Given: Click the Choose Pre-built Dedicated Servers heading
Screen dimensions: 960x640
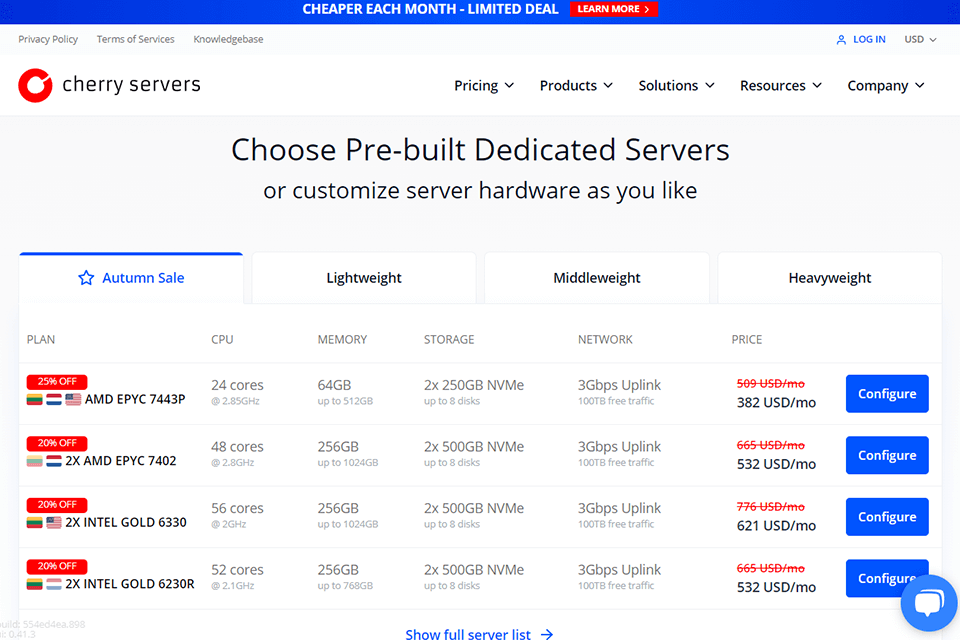Looking at the screenshot, I should tap(480, 150).
